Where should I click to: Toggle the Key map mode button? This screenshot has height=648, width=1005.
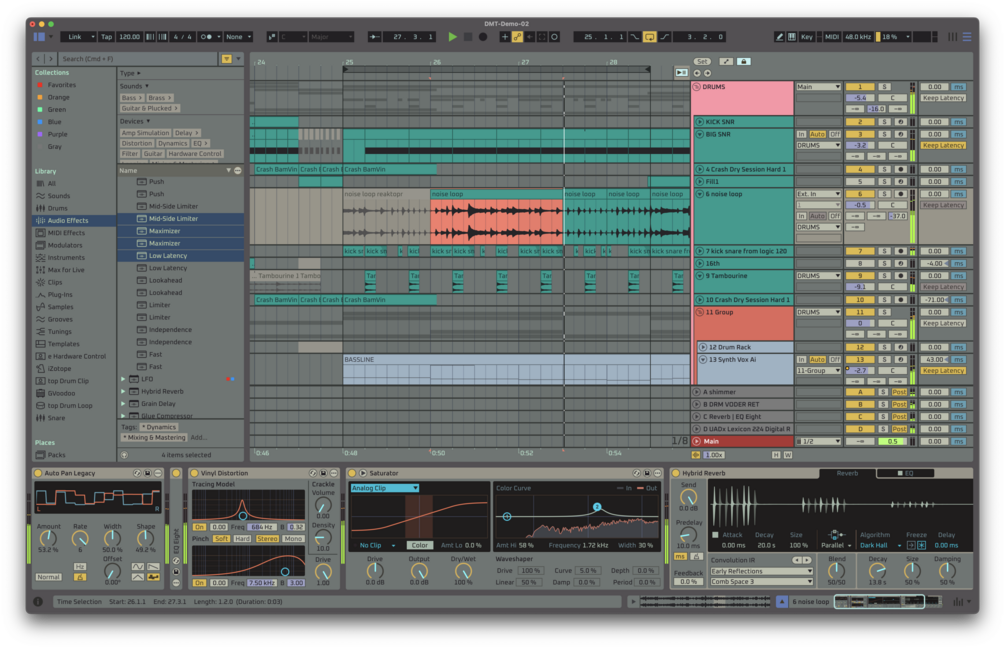(x=806, y=37)
